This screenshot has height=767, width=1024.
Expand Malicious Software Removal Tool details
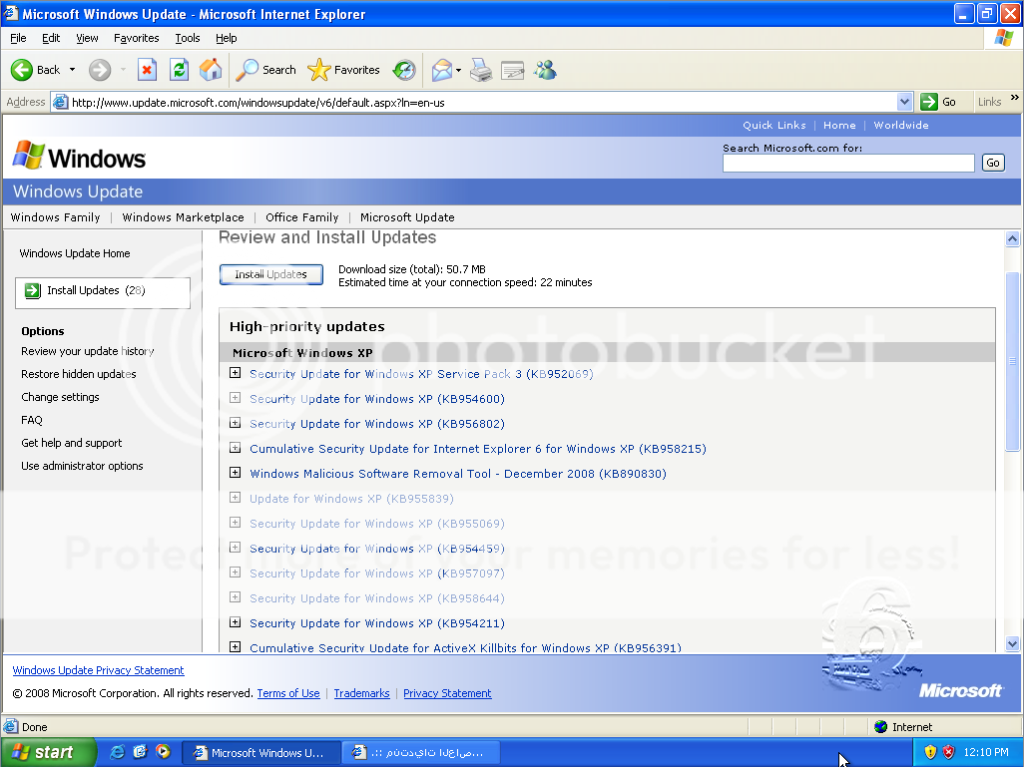click(x=235, y=472)
